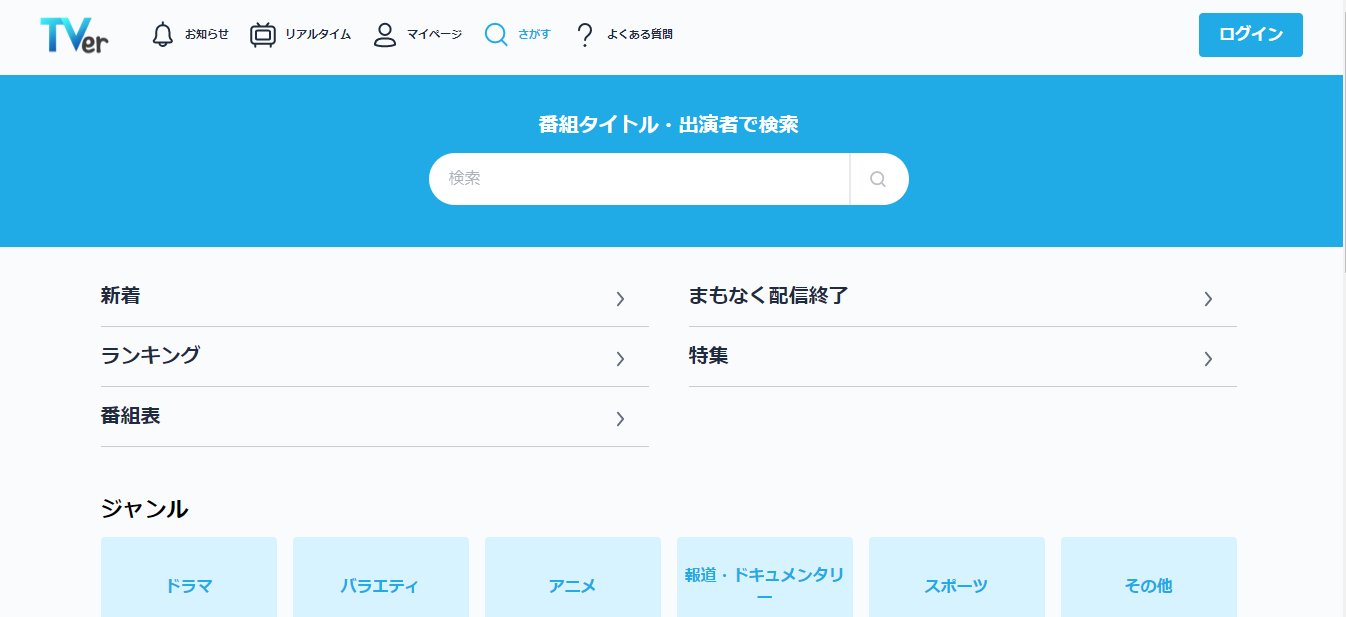Click the 検索 text input field
The width and height of the screenshot is (1346, 617).
639,179
